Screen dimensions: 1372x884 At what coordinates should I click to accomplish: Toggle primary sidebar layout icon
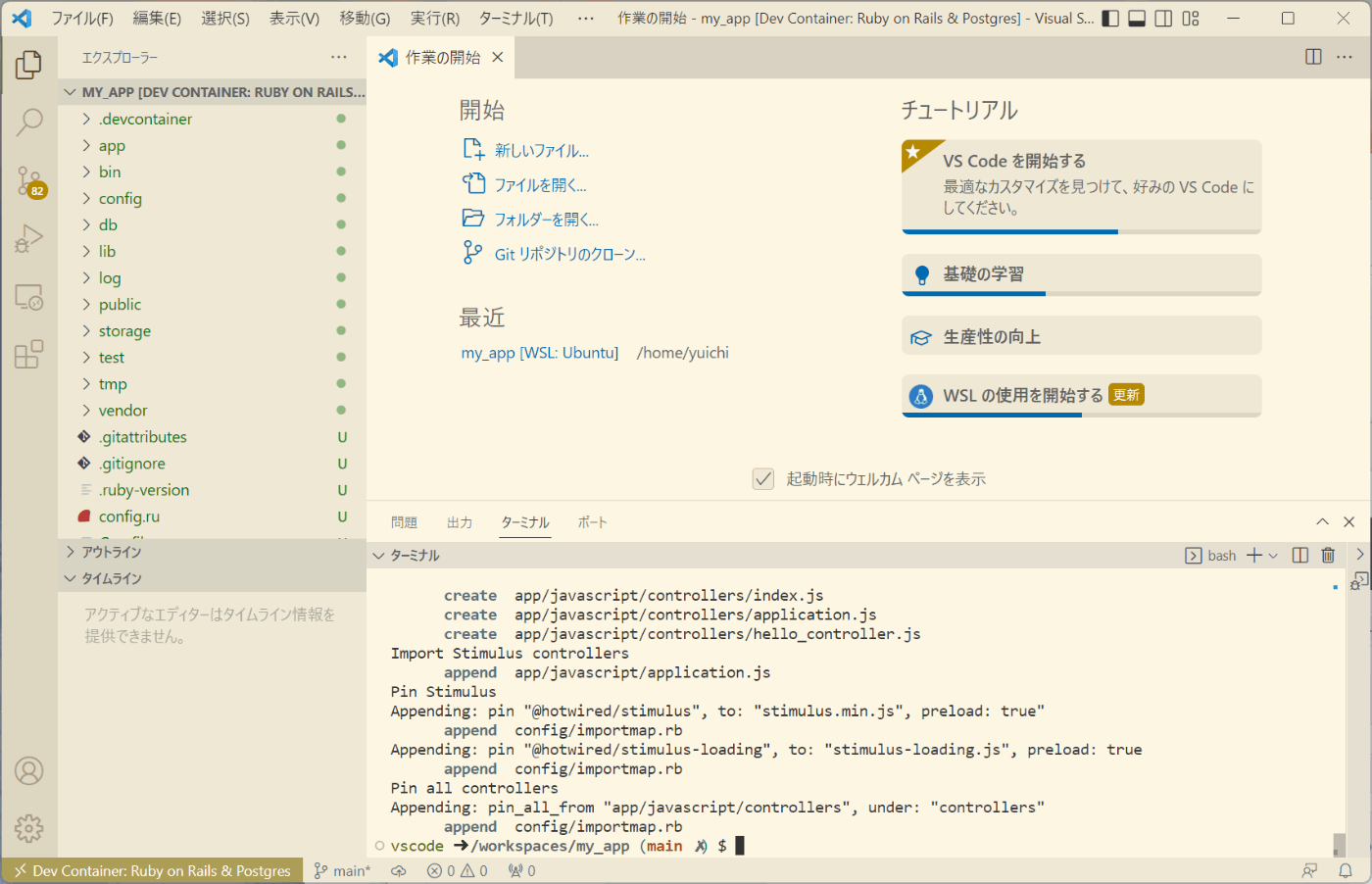[1110, 19]
